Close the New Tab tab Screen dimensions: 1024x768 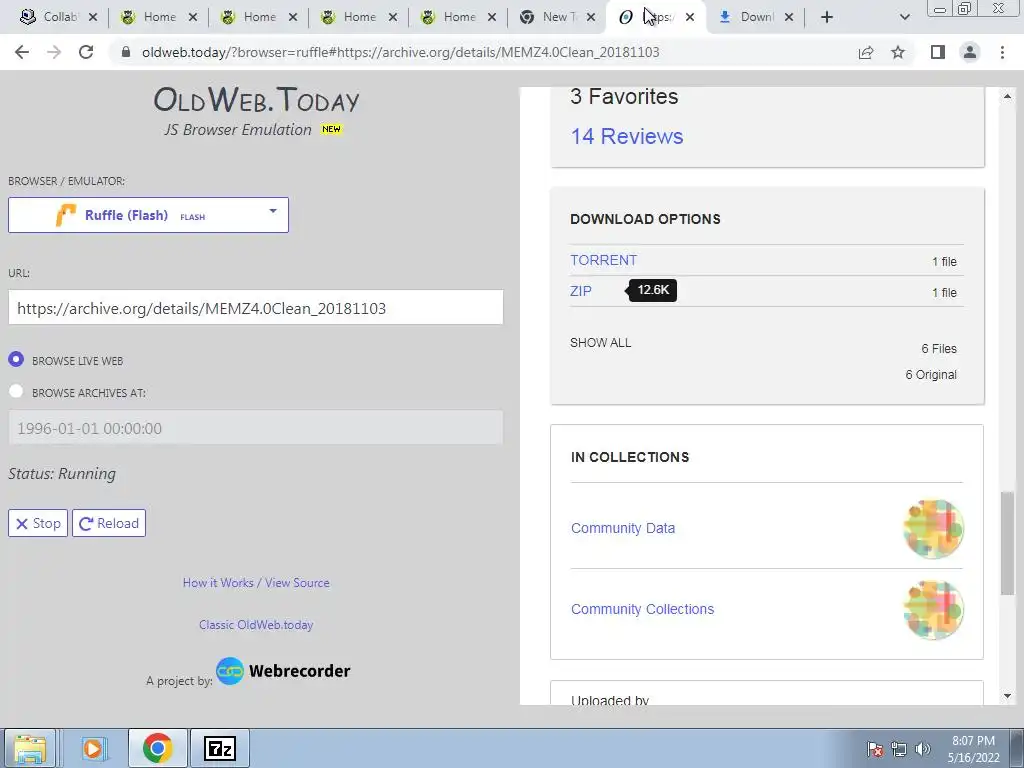(591, 18)
